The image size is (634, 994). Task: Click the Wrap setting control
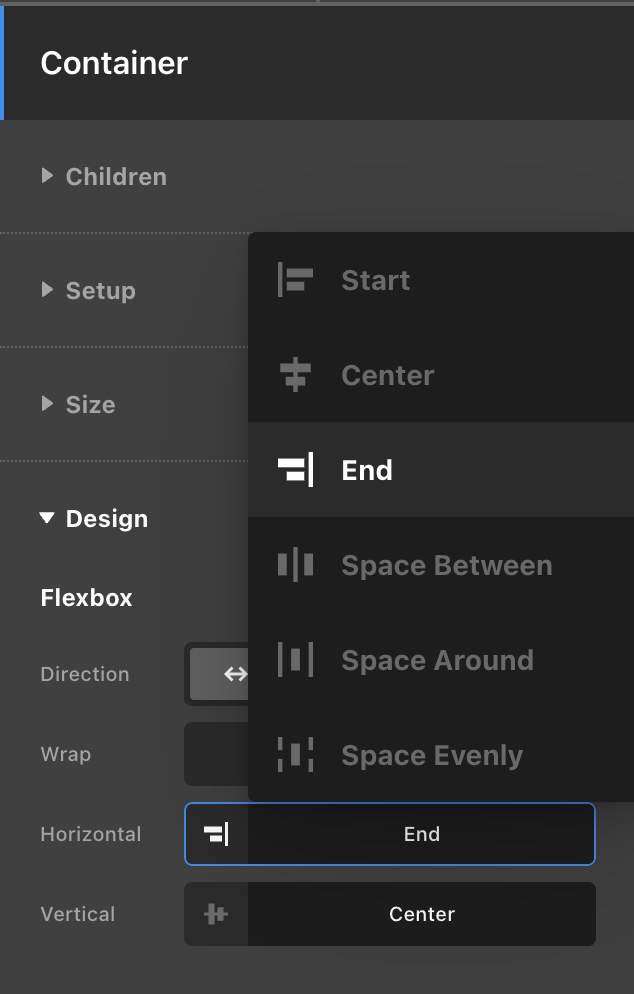click(215, 754)
